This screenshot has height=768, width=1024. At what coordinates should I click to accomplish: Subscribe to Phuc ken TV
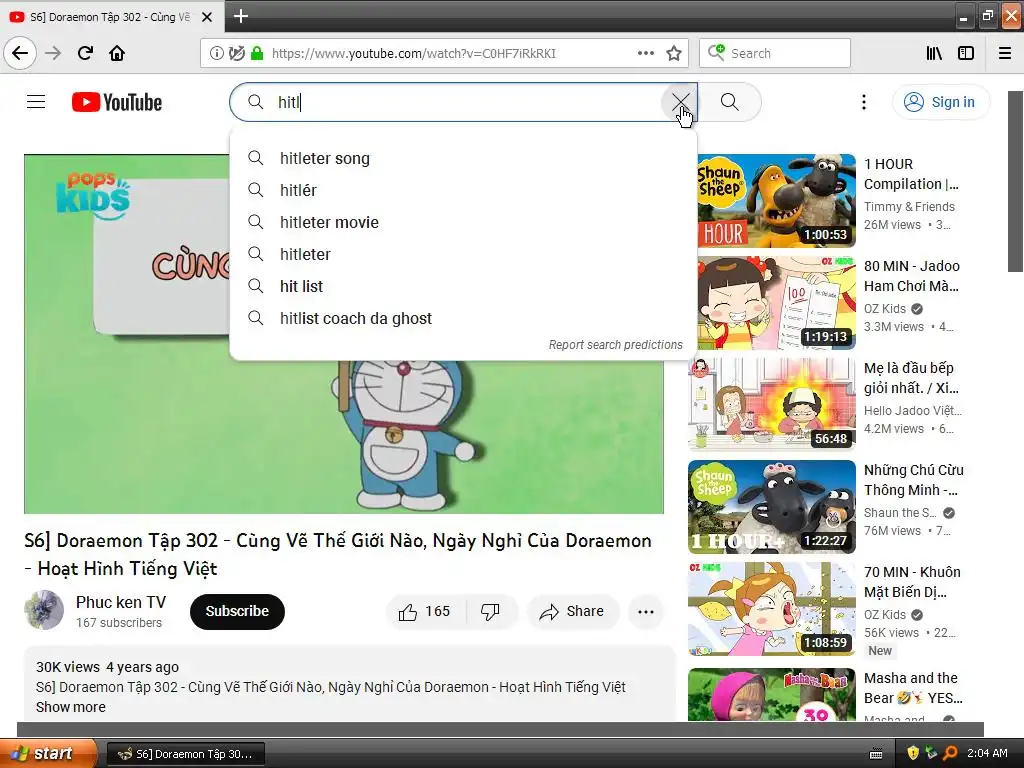click(x=237, y=611)
